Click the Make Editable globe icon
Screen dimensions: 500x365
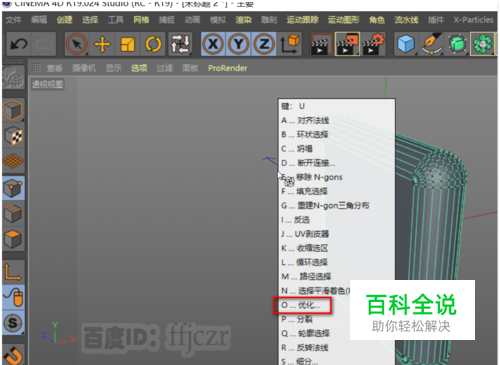(x=13, y=77)
